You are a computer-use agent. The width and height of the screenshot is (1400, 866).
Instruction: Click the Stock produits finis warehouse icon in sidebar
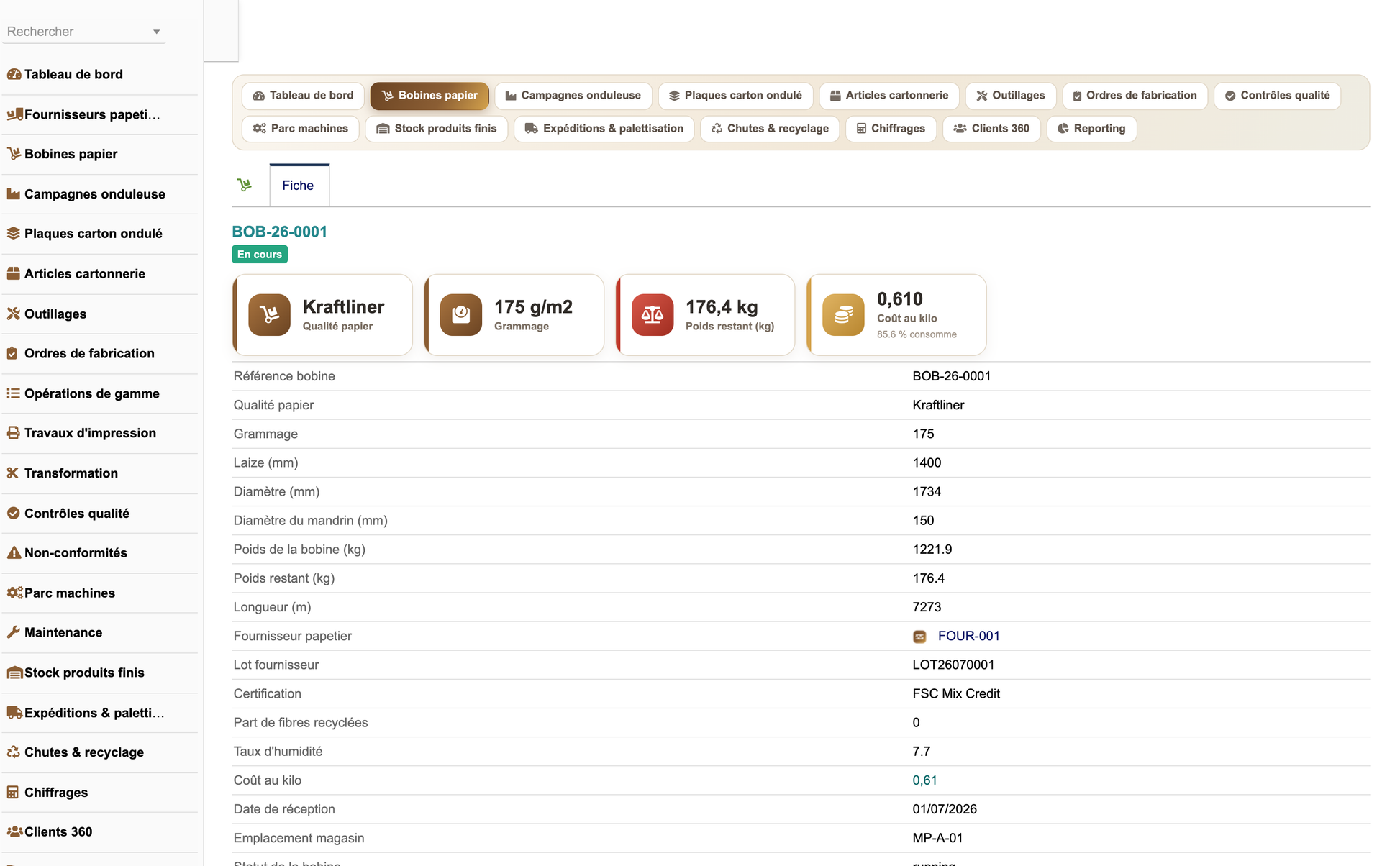14,673
